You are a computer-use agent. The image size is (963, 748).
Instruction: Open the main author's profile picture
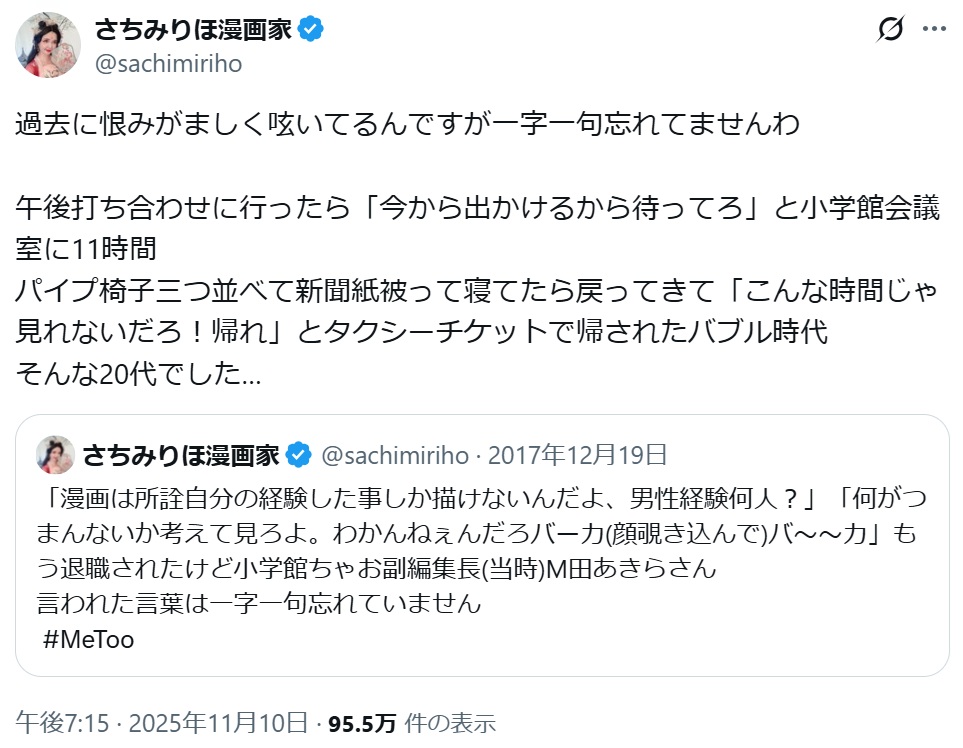click(x=48, y=45)
